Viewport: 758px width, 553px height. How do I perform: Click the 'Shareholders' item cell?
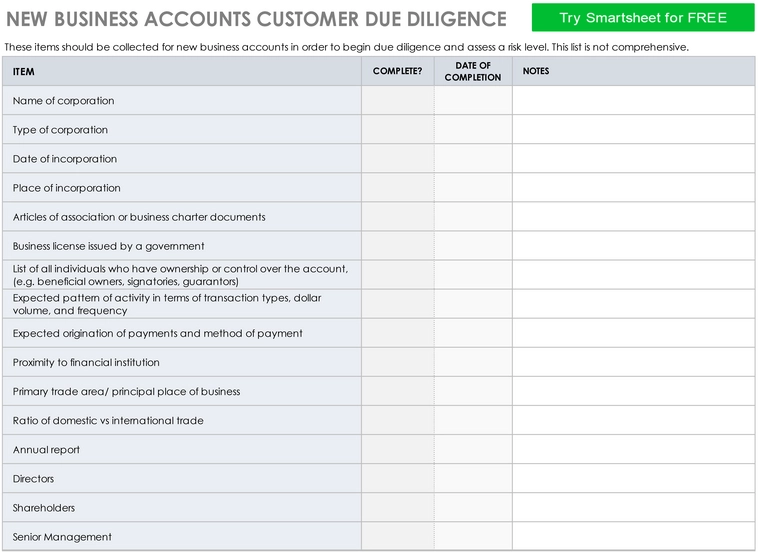182,508
